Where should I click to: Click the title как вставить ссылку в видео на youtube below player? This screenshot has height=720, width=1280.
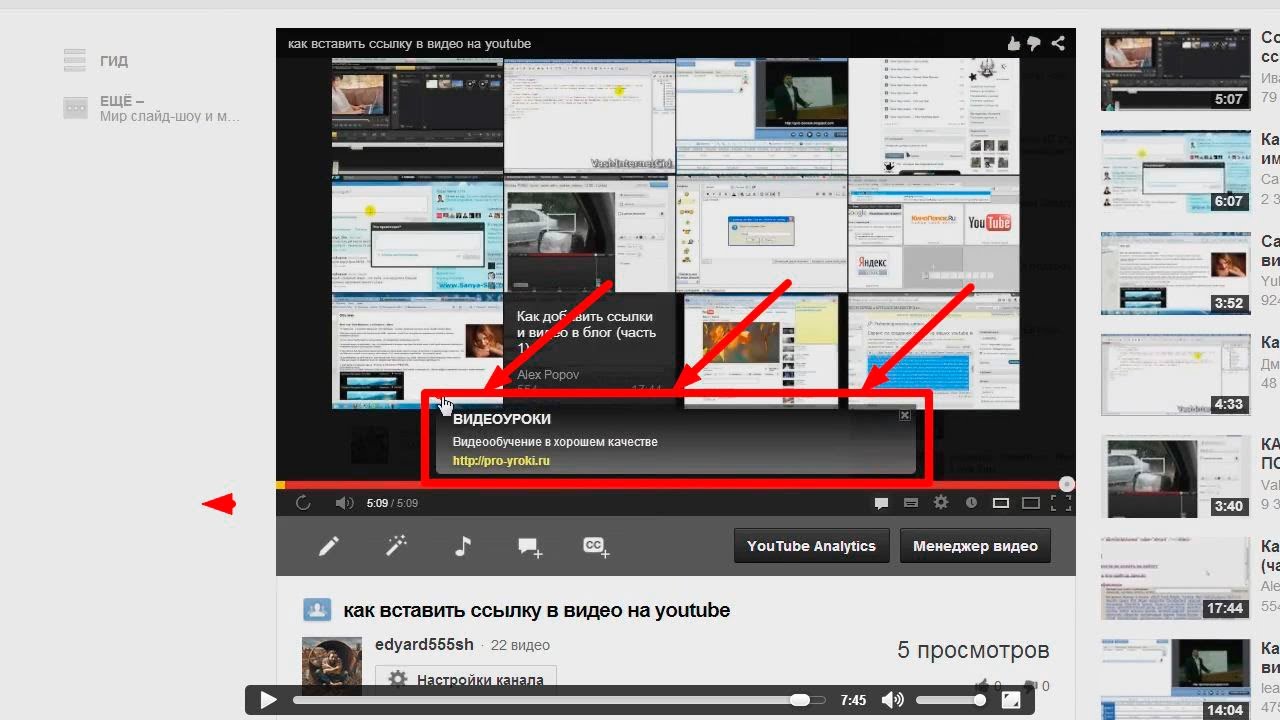(x=536, y=610)
